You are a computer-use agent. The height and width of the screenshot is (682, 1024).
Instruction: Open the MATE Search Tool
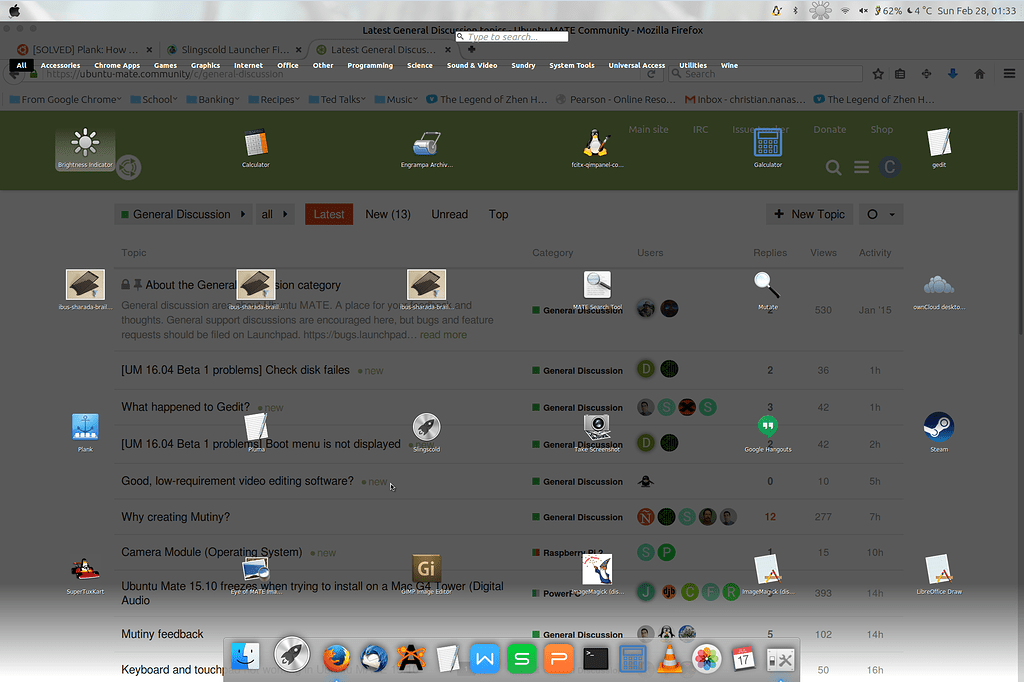pyautogui.click(x=597, y=286)
